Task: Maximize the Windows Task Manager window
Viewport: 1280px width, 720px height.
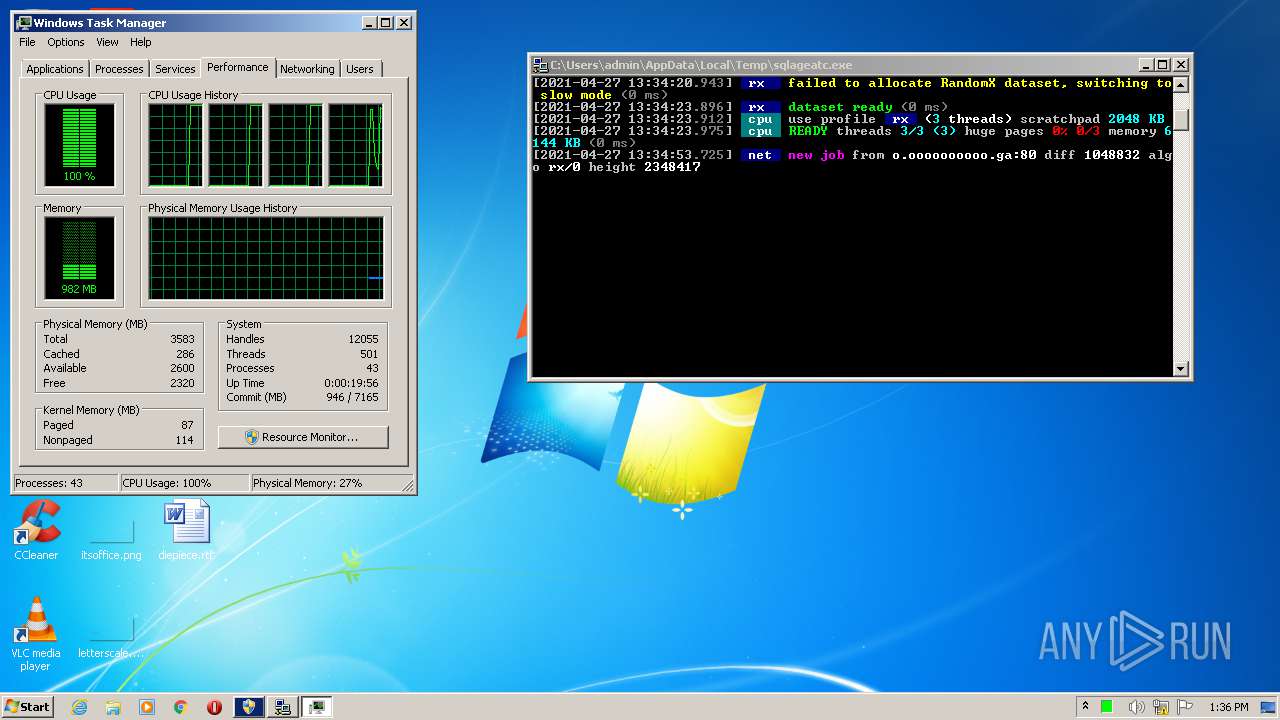Action: [x=386, y=22]
